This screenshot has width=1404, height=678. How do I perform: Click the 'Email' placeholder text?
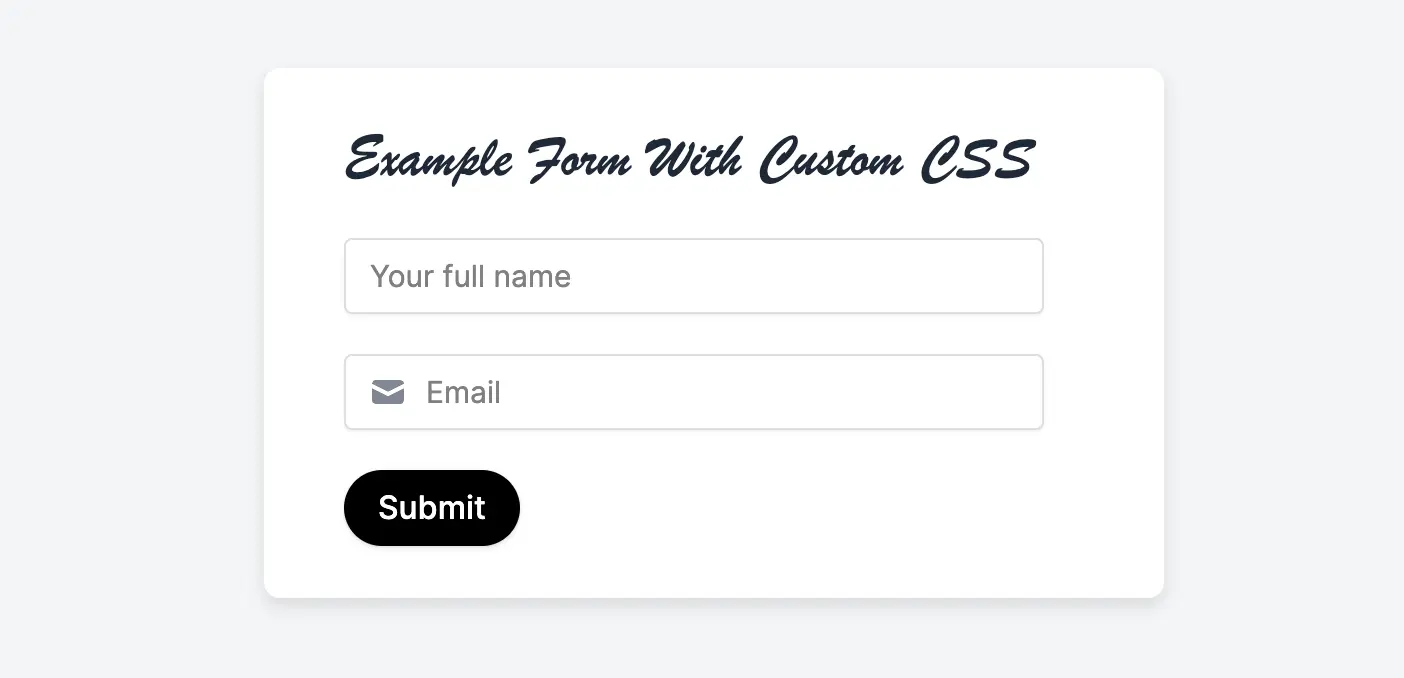(x=463, y=392)
